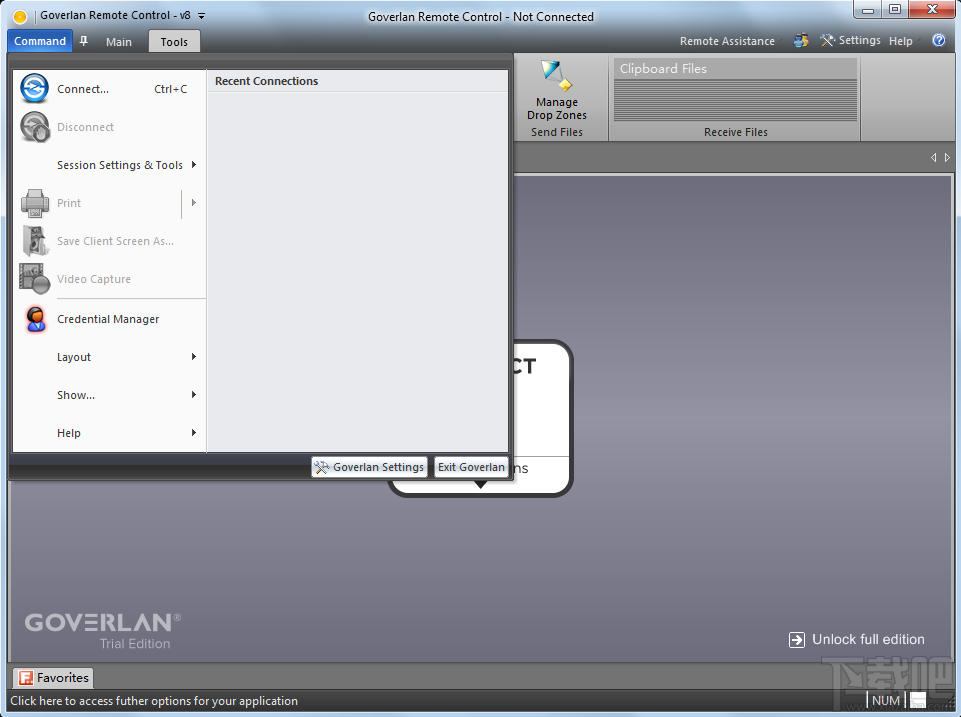Click the NUM indicator in the status bar
Screen dimensions: 961x717
point(886,700)
